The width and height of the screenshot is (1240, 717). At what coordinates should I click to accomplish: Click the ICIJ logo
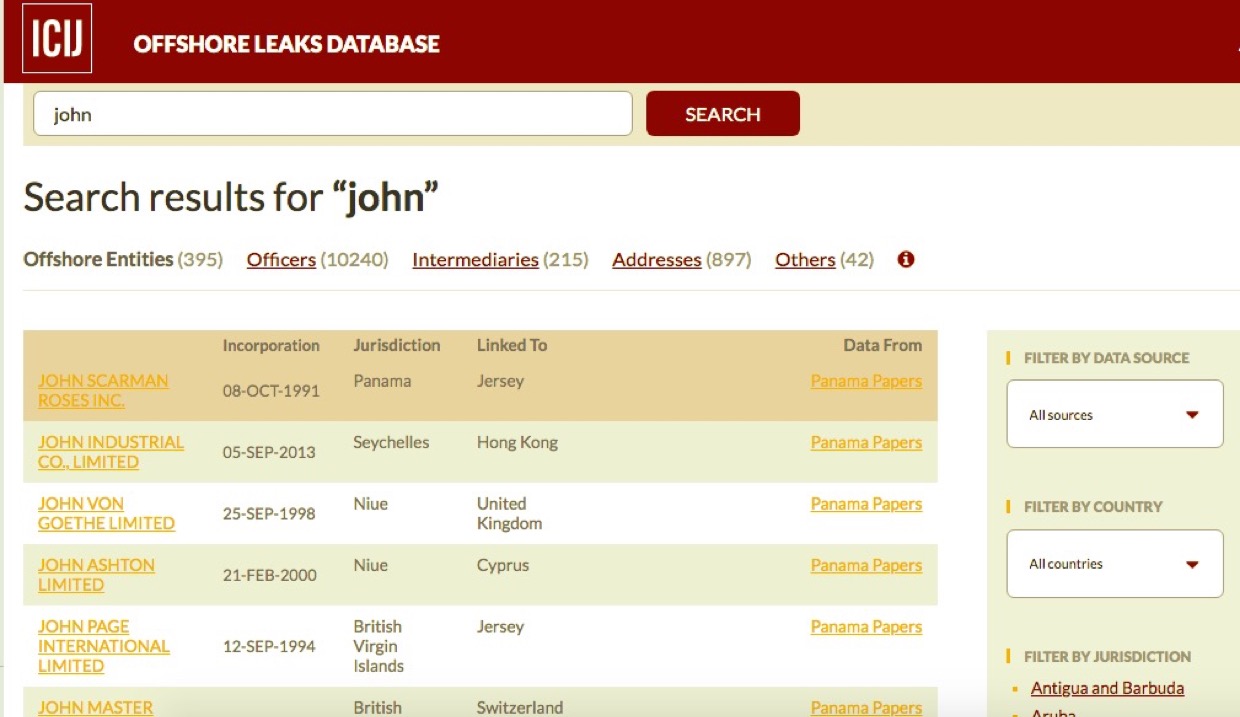click(x=56, y=39)
